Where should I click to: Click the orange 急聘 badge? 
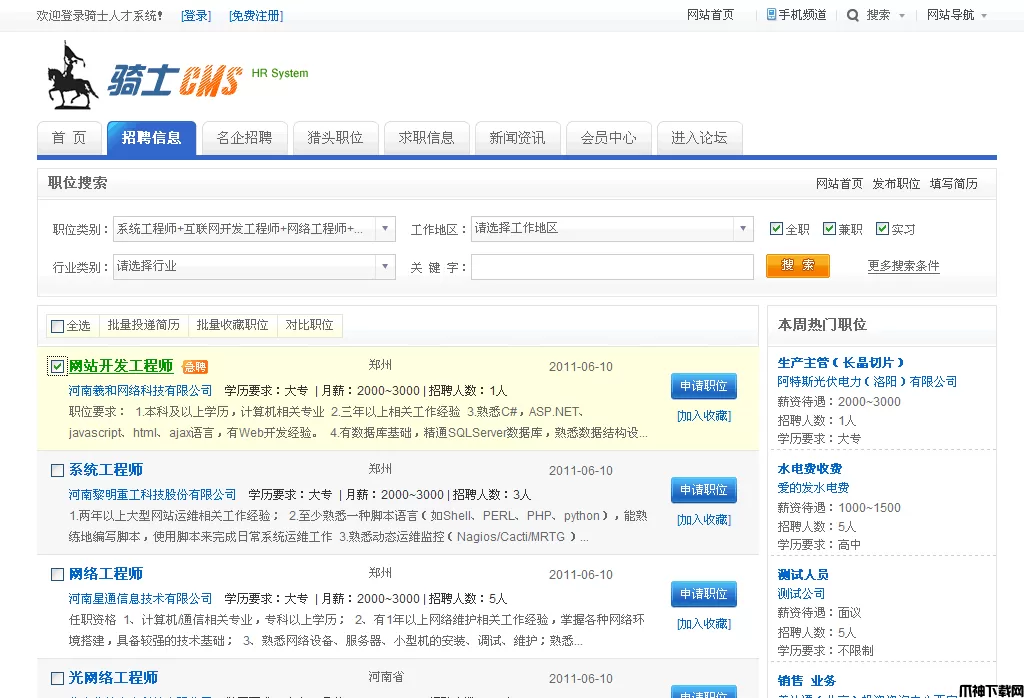pyautogui.click(x=195, y=367)
